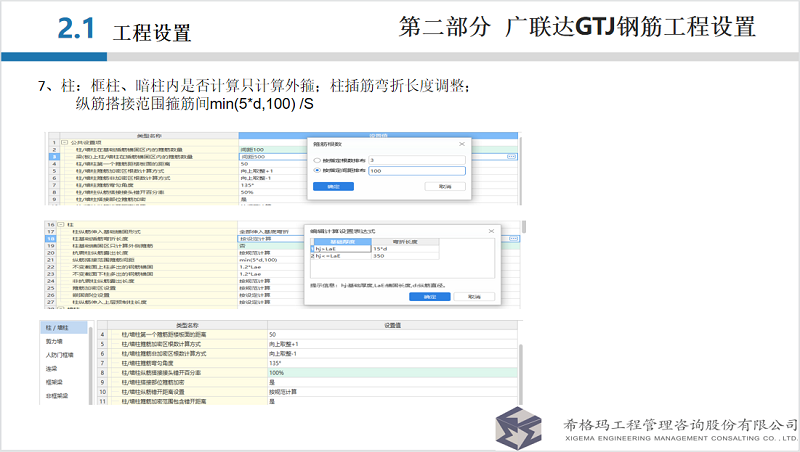Click the count input field containing 3

coord(417,160)
